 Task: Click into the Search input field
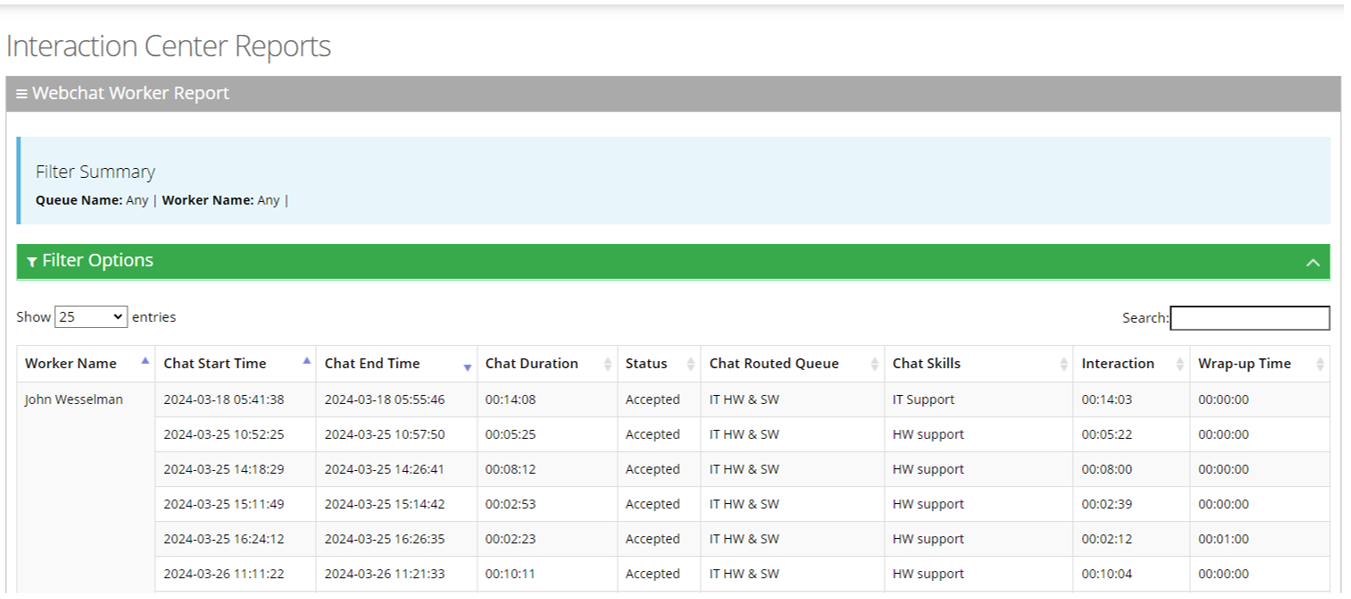[1249, 318]
